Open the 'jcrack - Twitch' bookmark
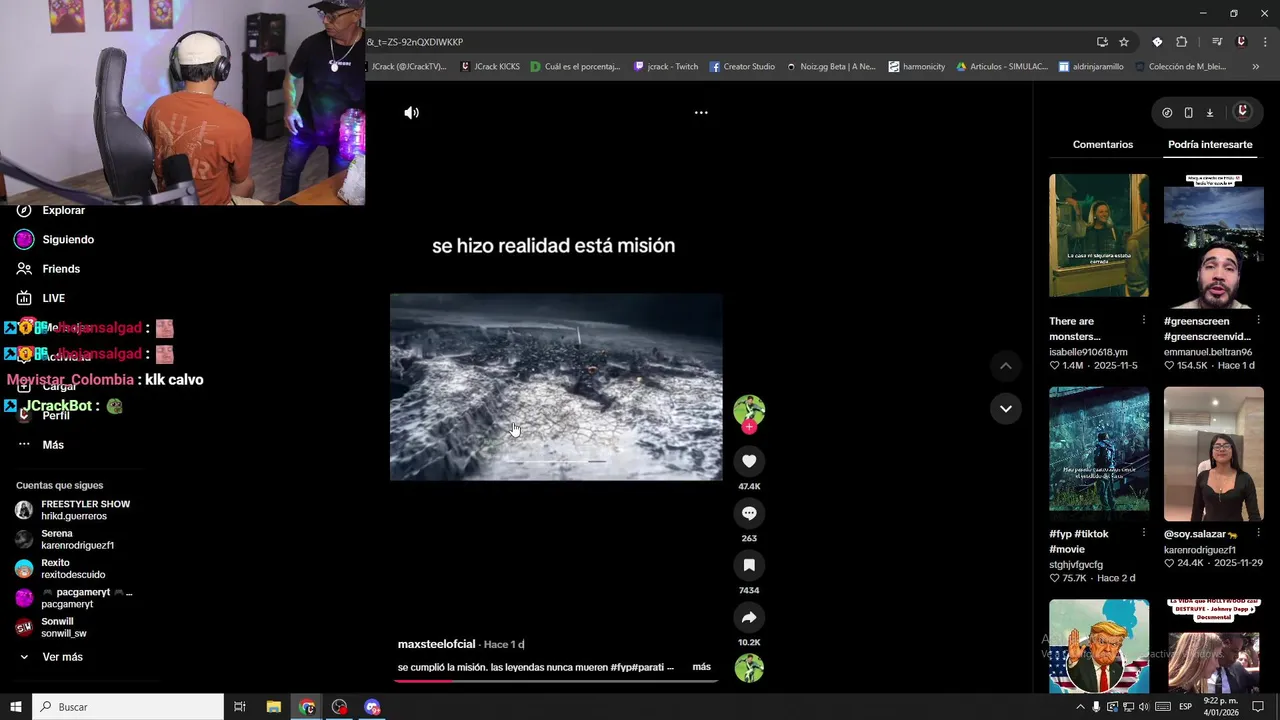Image resolution: width=1280 pixels, height=720 pixels. click(666, 67)
